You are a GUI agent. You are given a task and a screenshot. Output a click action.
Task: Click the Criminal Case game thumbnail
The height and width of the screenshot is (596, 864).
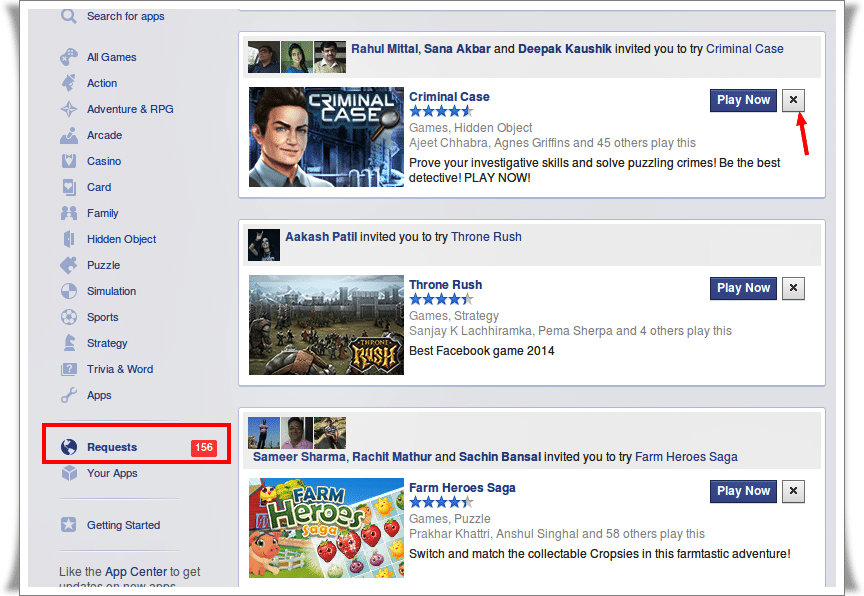pos(326,137)
